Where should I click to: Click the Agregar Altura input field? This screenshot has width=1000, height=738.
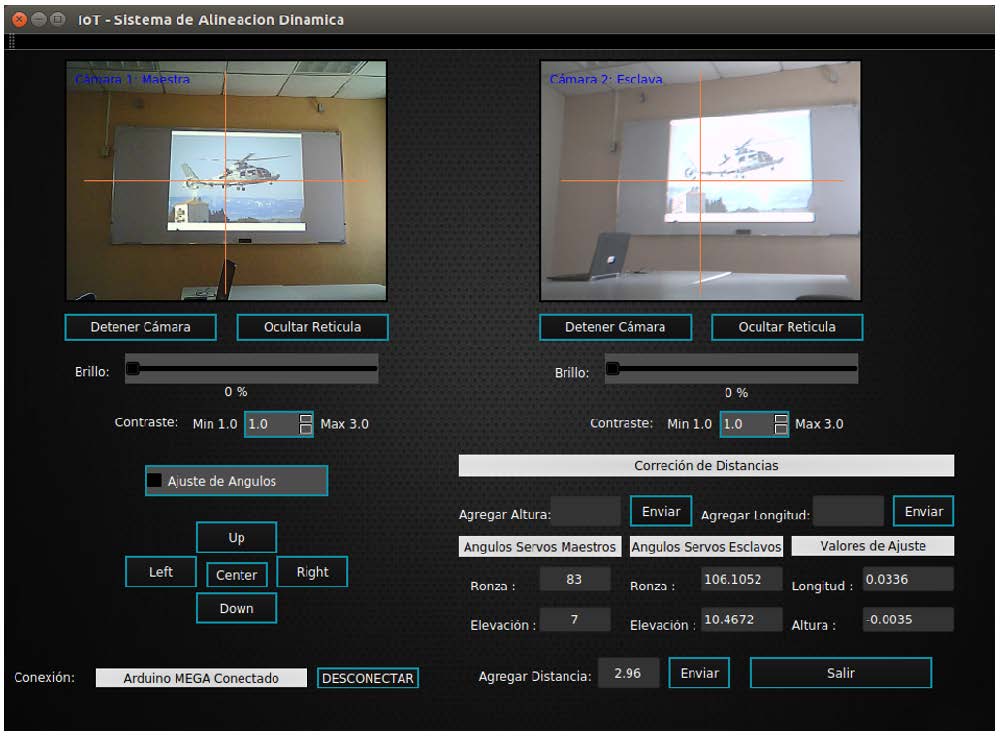[586, 512]
